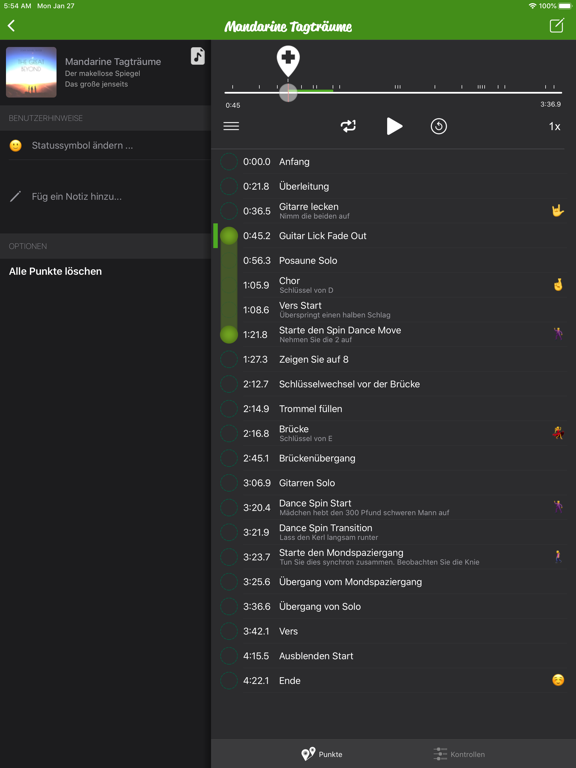Open the edit/compose icon in header
576x768 pixels.
[556, 25]
